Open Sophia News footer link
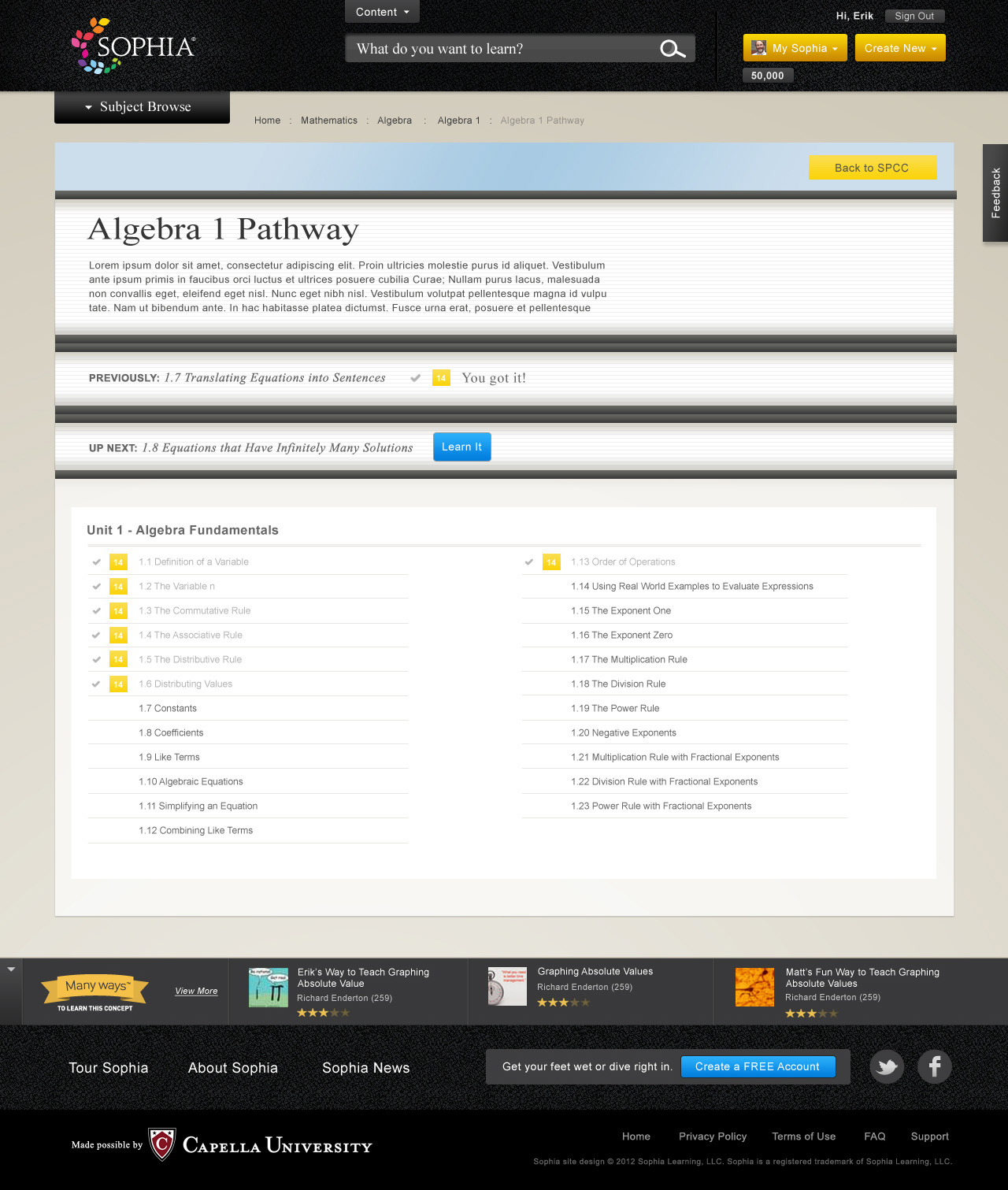 366,1068
